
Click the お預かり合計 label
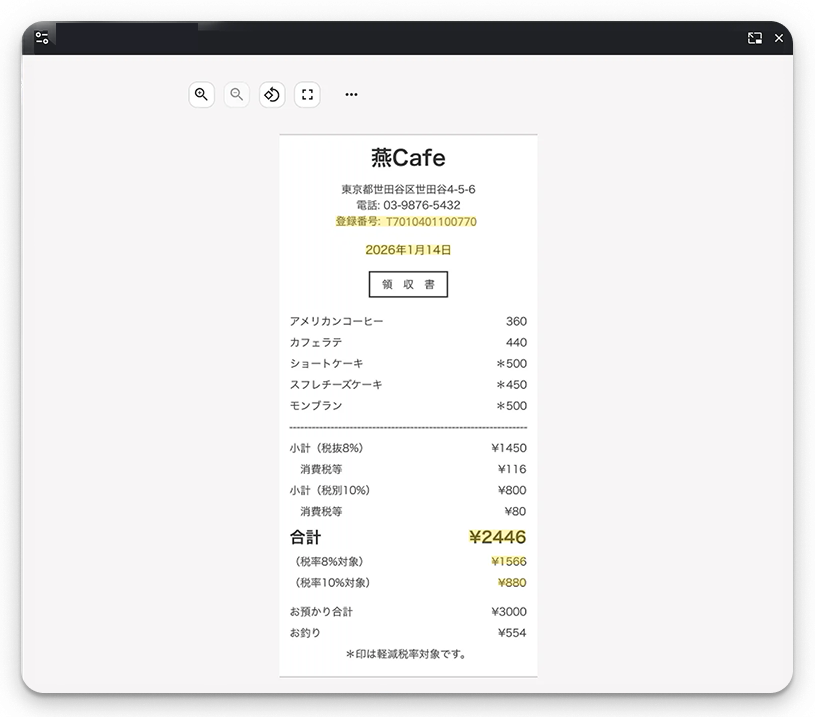point(321,611)
